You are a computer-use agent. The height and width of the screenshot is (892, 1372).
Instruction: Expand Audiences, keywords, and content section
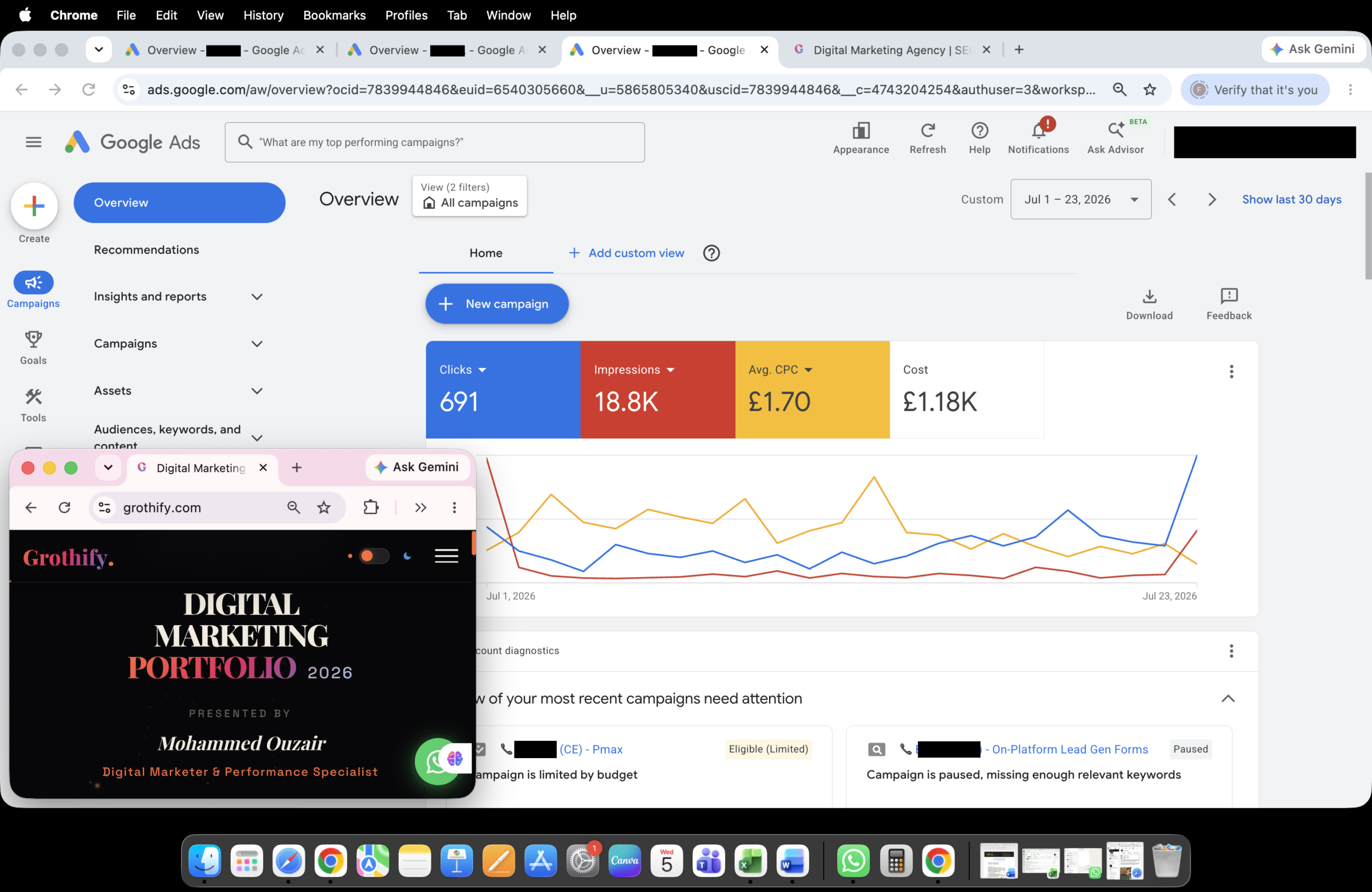257,438
